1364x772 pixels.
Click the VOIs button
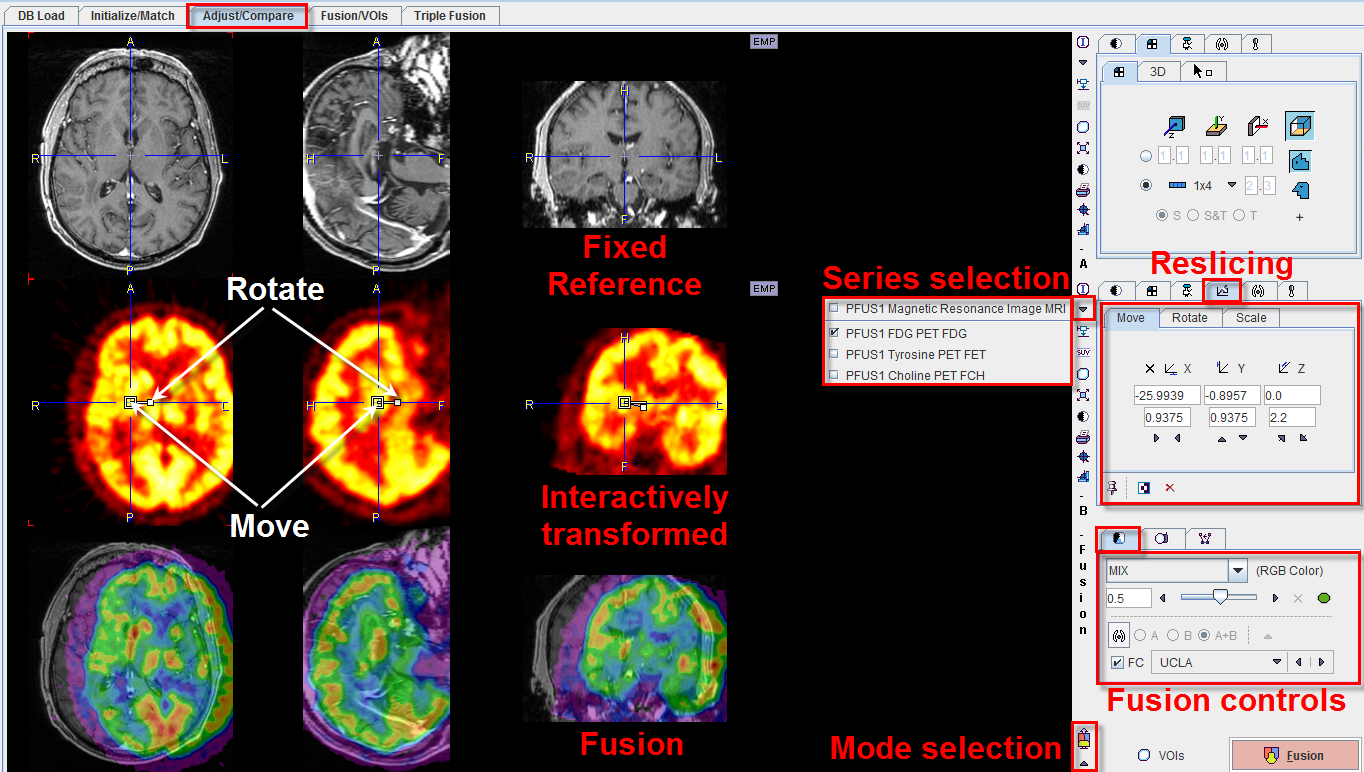point(1161,756)
